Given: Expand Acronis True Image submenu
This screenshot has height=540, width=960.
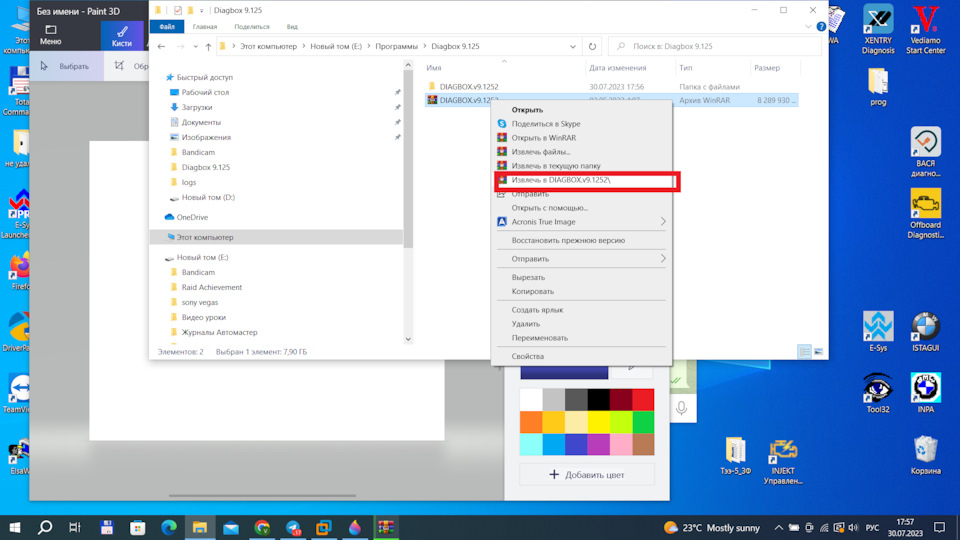Looking at the screenshot, I should click(662, 222).
